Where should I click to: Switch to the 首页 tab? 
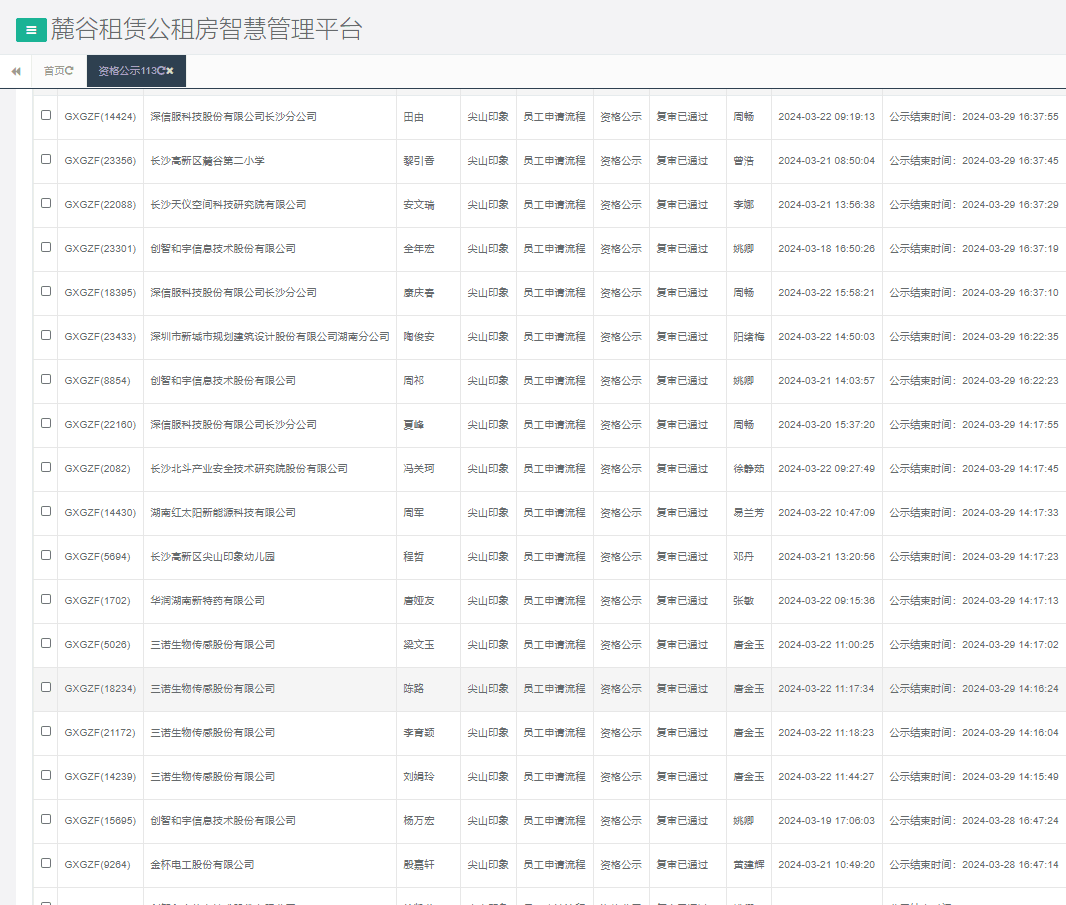tap(54, 71)
